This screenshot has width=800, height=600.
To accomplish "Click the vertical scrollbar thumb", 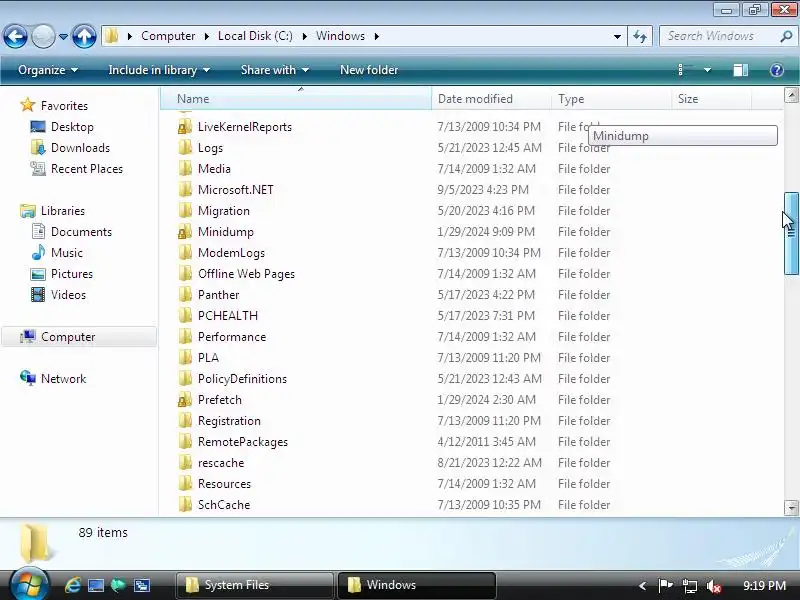I will point(791,234).
